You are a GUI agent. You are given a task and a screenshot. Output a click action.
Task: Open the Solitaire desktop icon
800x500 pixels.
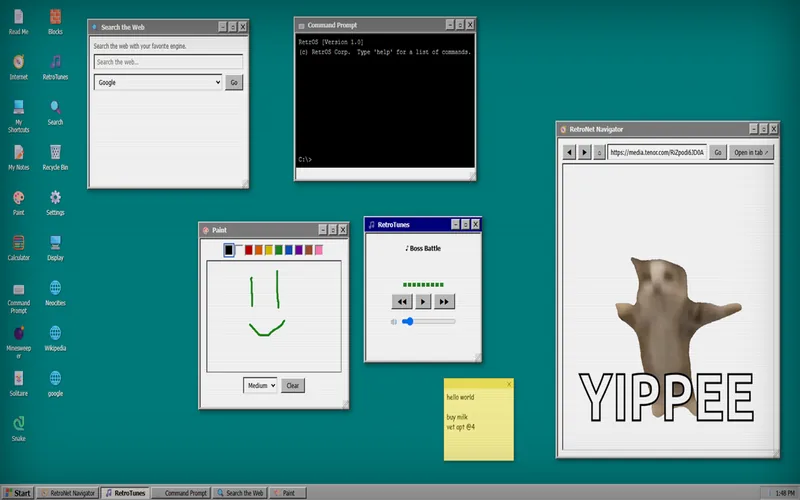coord(18,384)
